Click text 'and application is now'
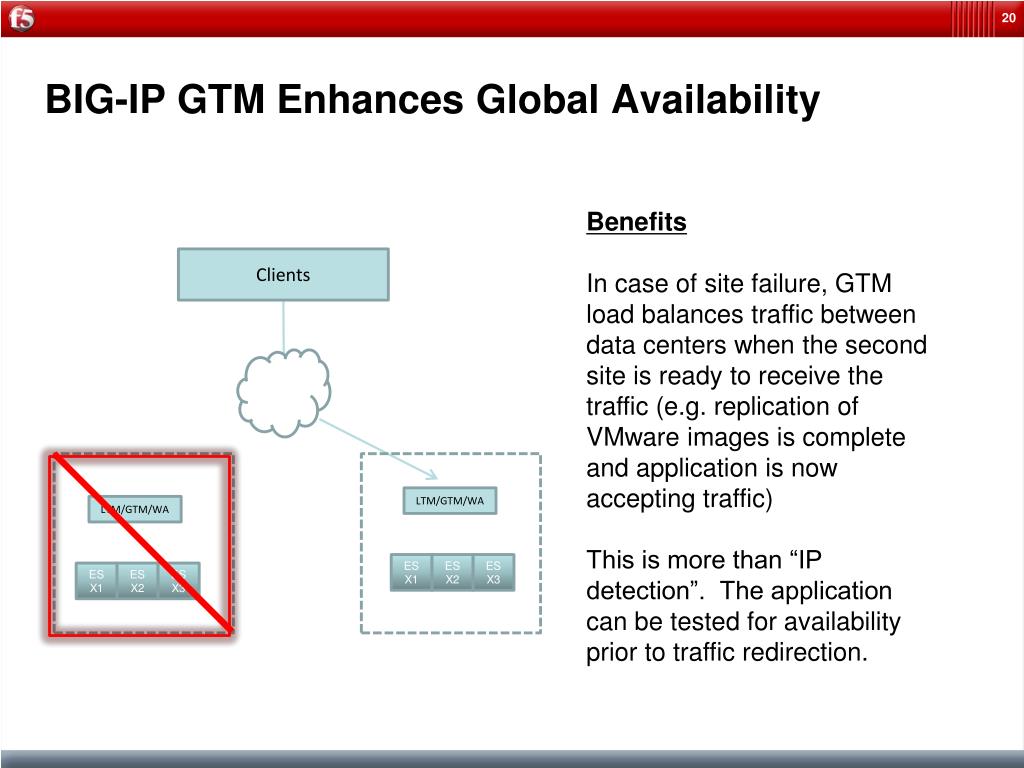The image size is (1024, 768). coord(712,468)
